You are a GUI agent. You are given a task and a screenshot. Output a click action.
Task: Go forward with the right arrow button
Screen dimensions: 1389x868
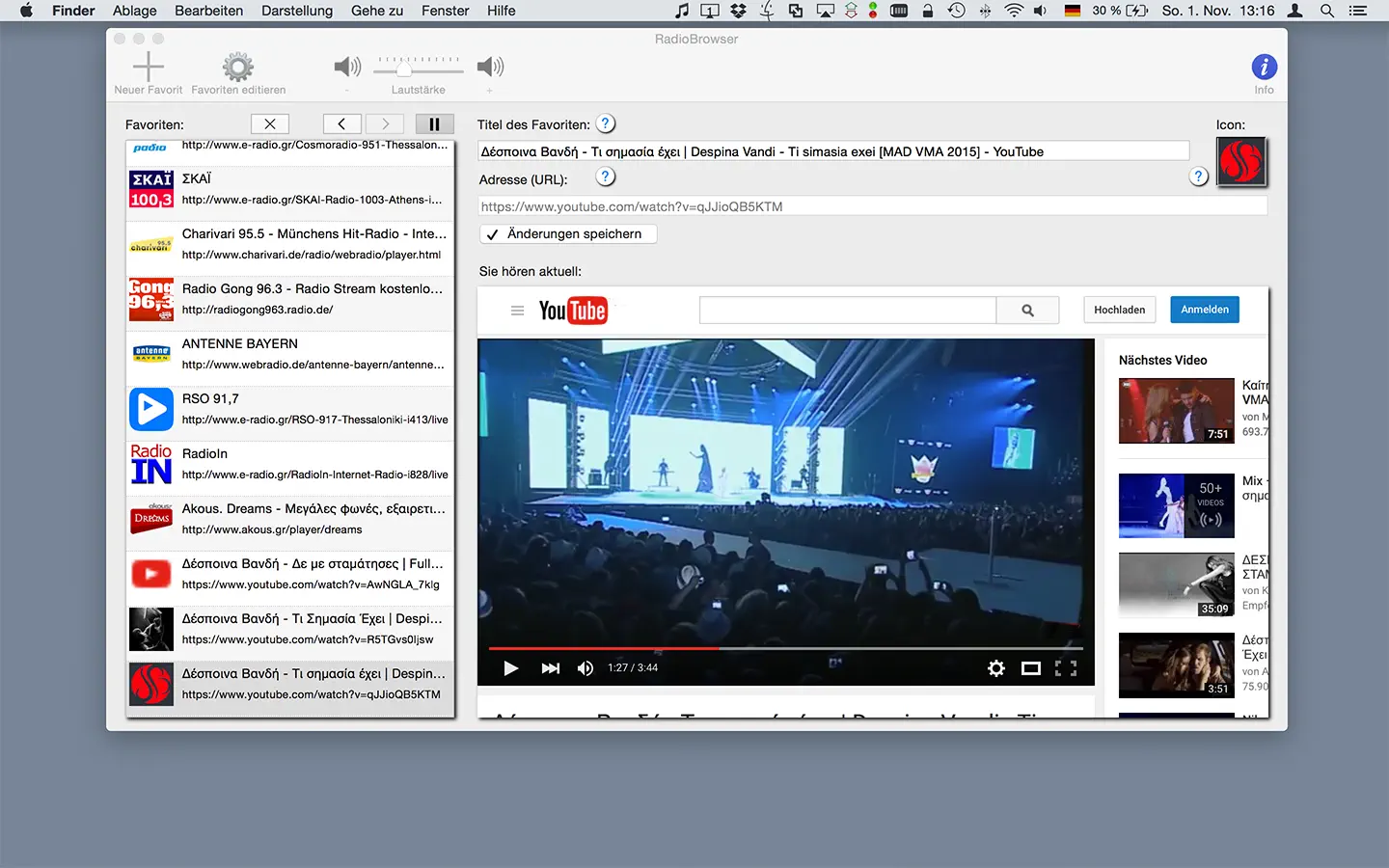(x=385, y=123)
